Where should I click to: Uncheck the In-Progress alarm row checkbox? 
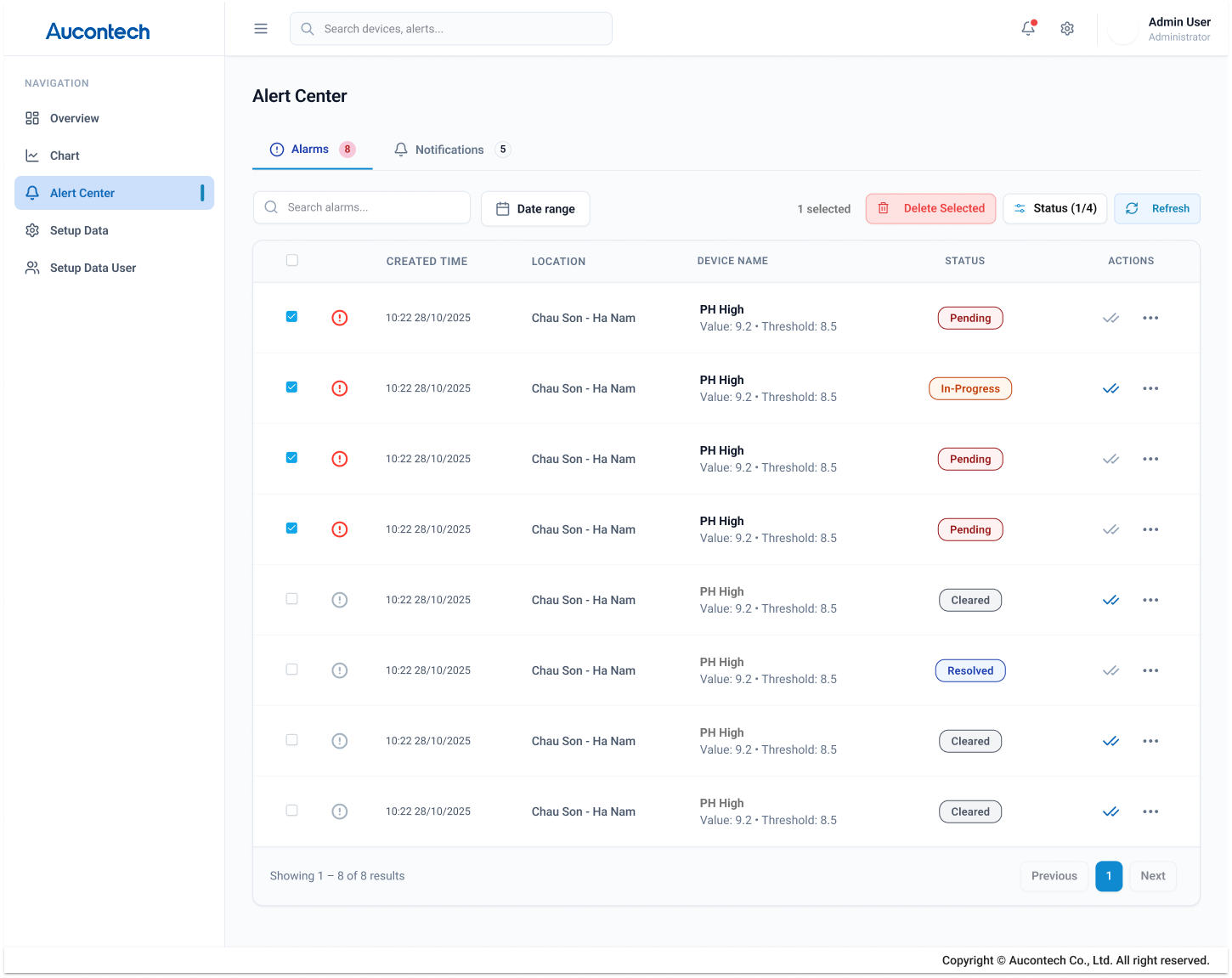[292, 387]
